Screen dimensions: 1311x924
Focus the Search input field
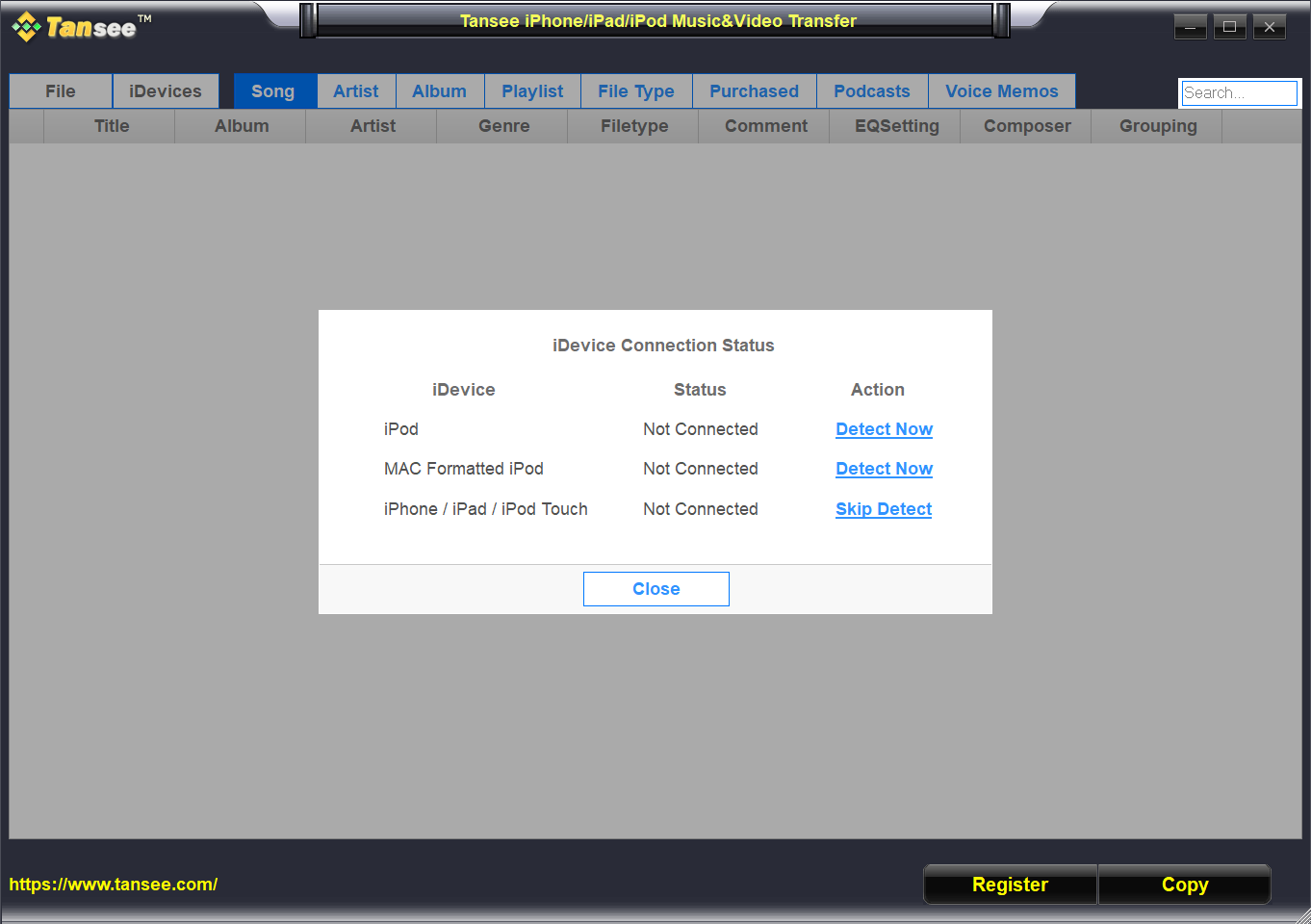[1240, 93]
